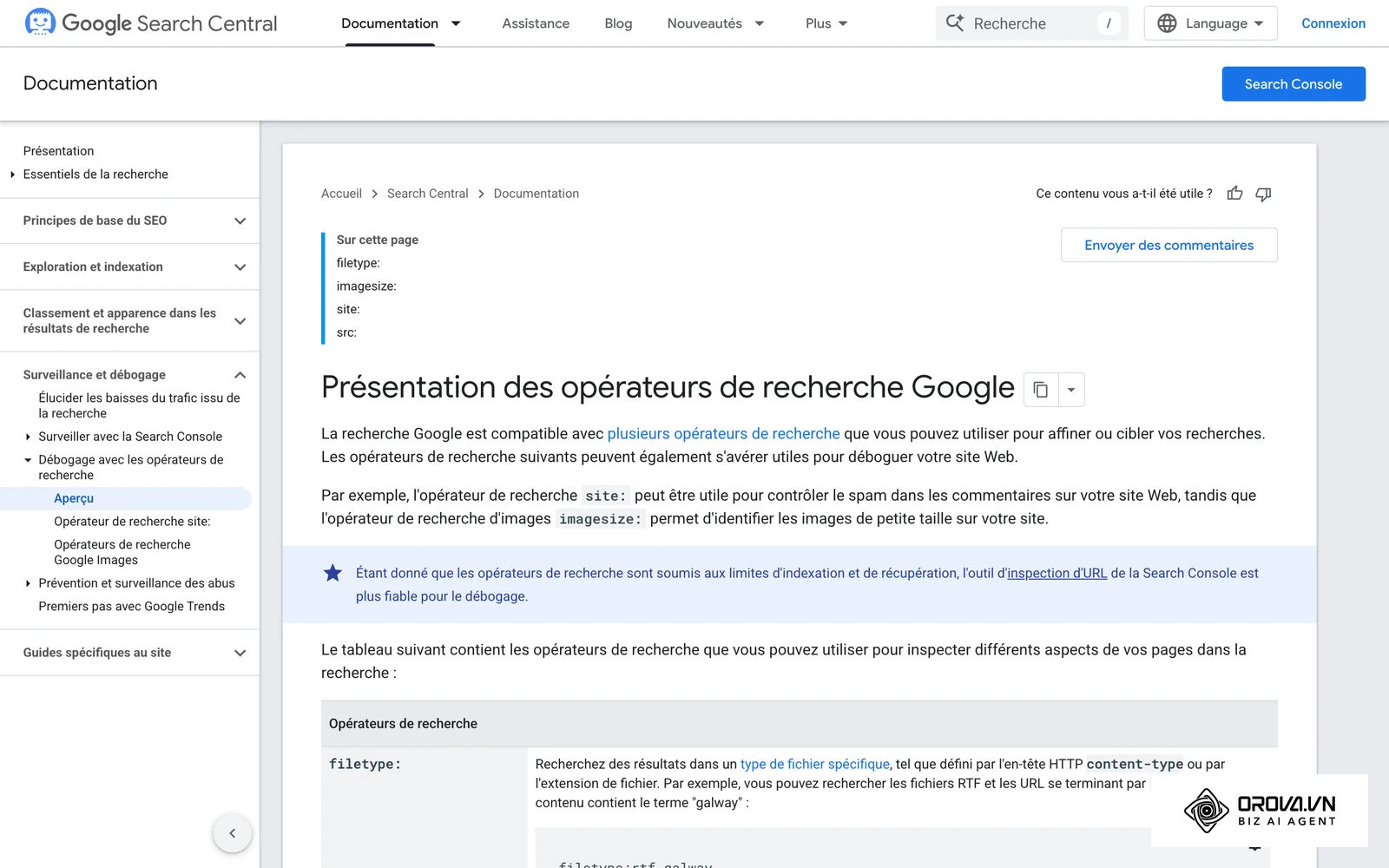Click Envoyer des commentaires button
The image size is (1389, 868).
pos(1168,246)
